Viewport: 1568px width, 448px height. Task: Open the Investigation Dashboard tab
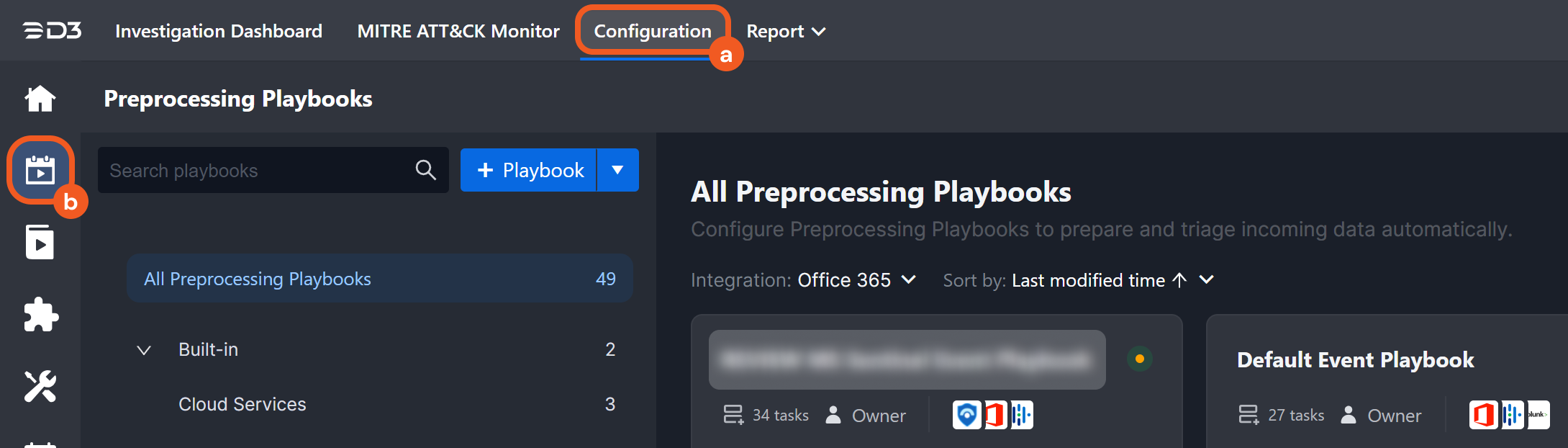[219, 31]
